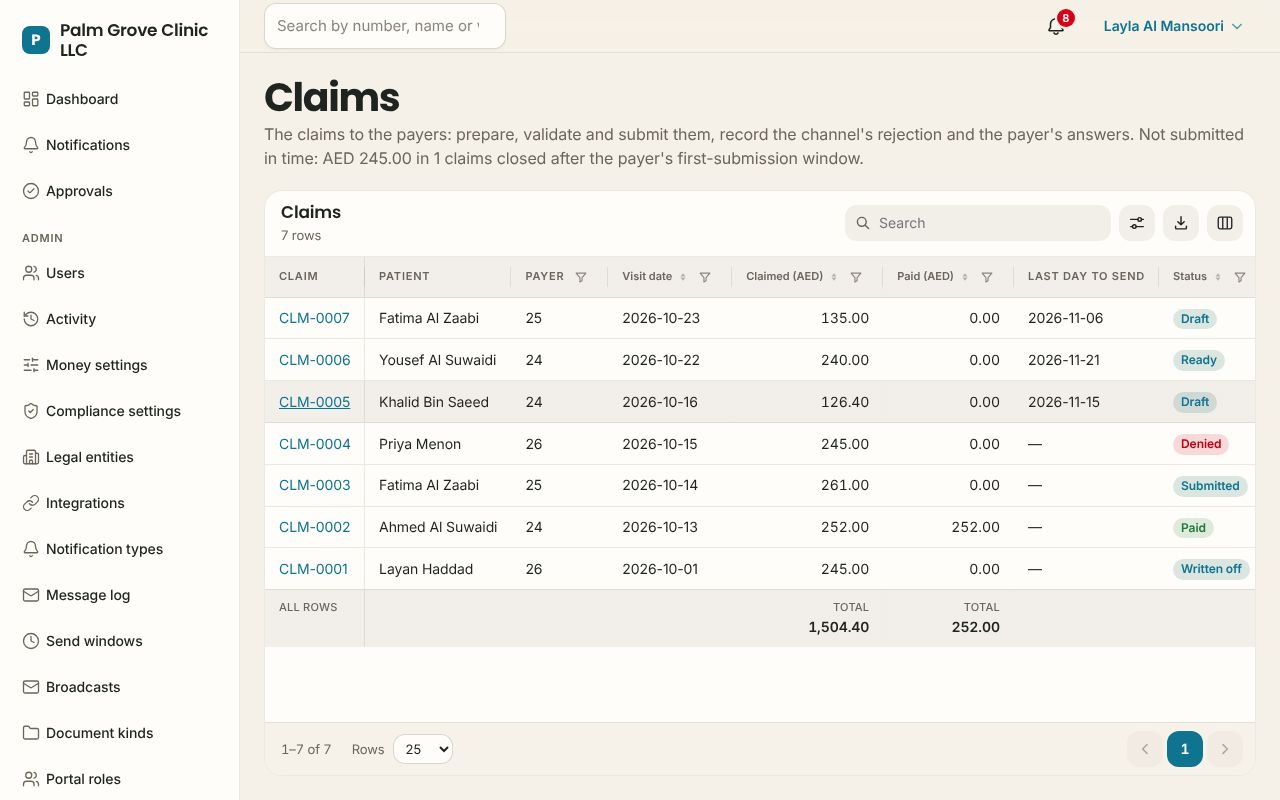Open Integrations in the sidebar
Viewport: 1280px width, 800px height.
(120, 503)
